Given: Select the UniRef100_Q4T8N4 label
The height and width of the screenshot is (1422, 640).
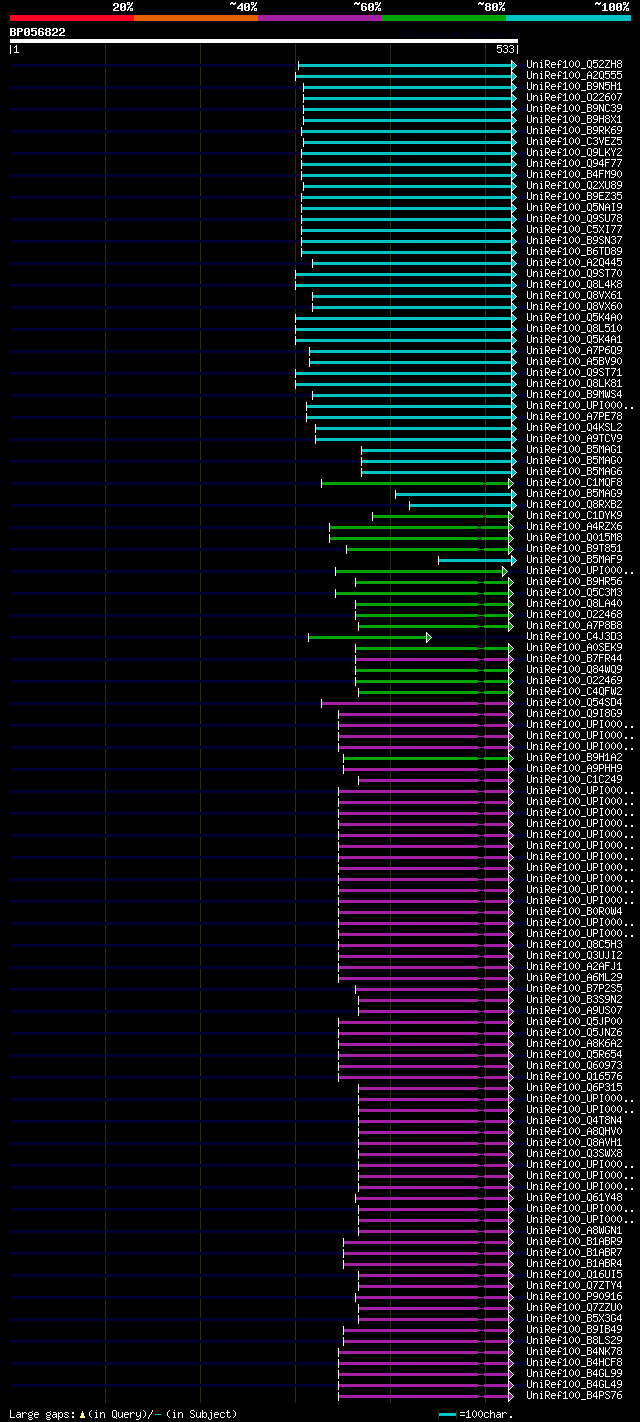Looking at the screenshot, I should coord(574,1120).
